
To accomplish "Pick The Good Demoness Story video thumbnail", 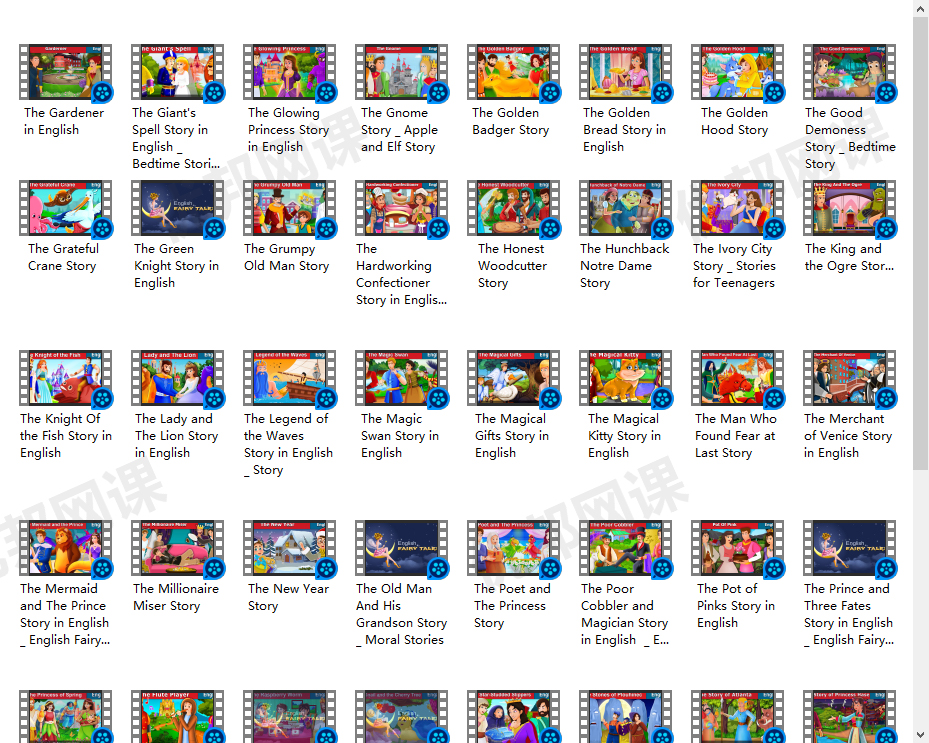I will (849, 72).
